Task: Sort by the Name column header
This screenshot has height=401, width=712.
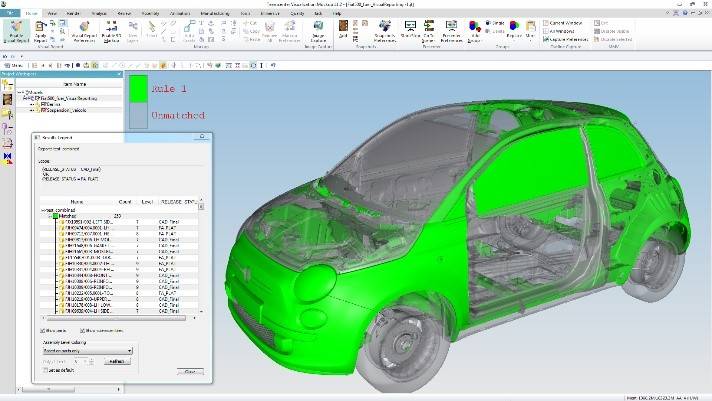Action: tap(77, 202)
